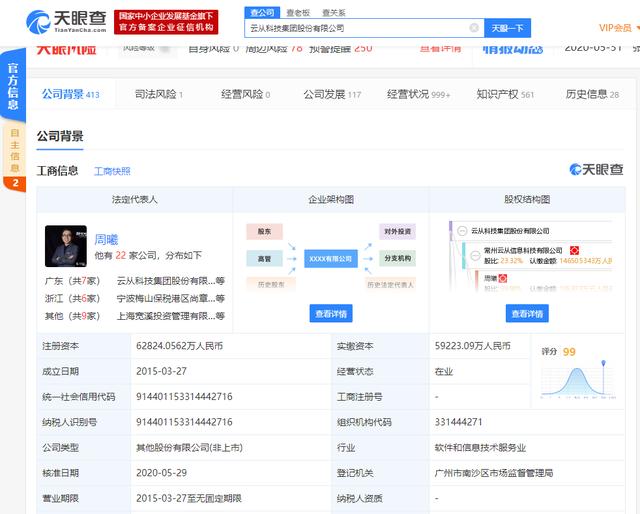Click the 天眼一下 search button
The height and width of the screenshot is (514, 640).
click(507, 28)
